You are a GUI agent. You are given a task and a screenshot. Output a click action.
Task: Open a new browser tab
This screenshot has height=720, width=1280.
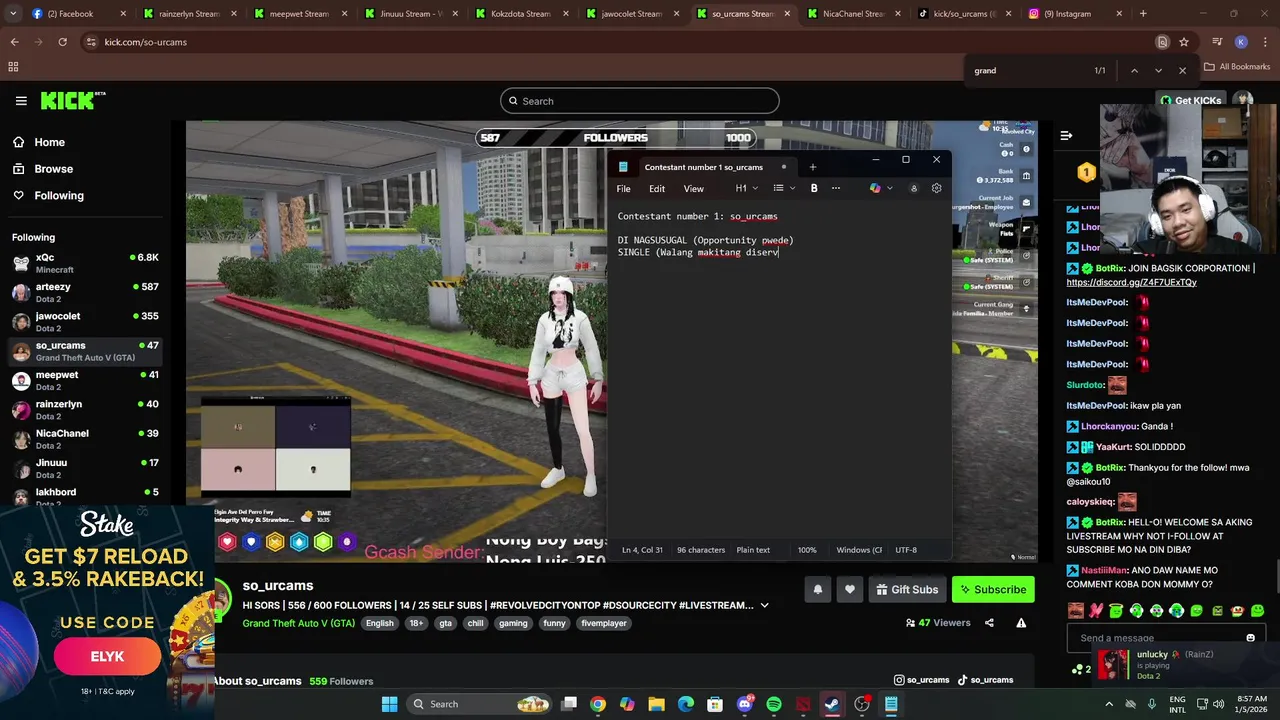[1143, 14]
